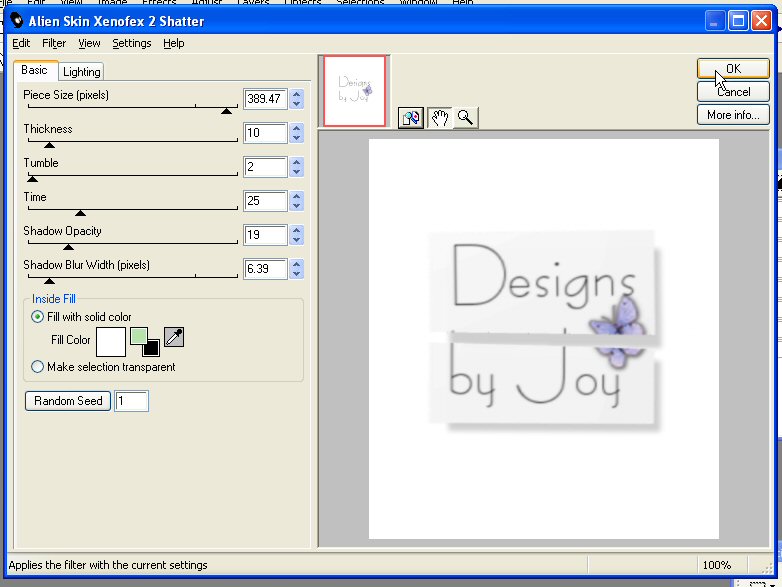Screen dimensions: 782x587
Task: Increase Piece Size with up arrow
Action: 297,94
